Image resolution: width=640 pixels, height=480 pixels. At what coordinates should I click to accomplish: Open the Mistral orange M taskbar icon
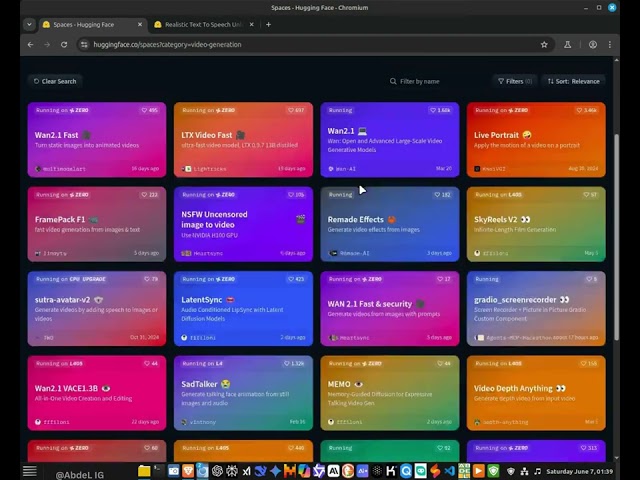point(290,471)
